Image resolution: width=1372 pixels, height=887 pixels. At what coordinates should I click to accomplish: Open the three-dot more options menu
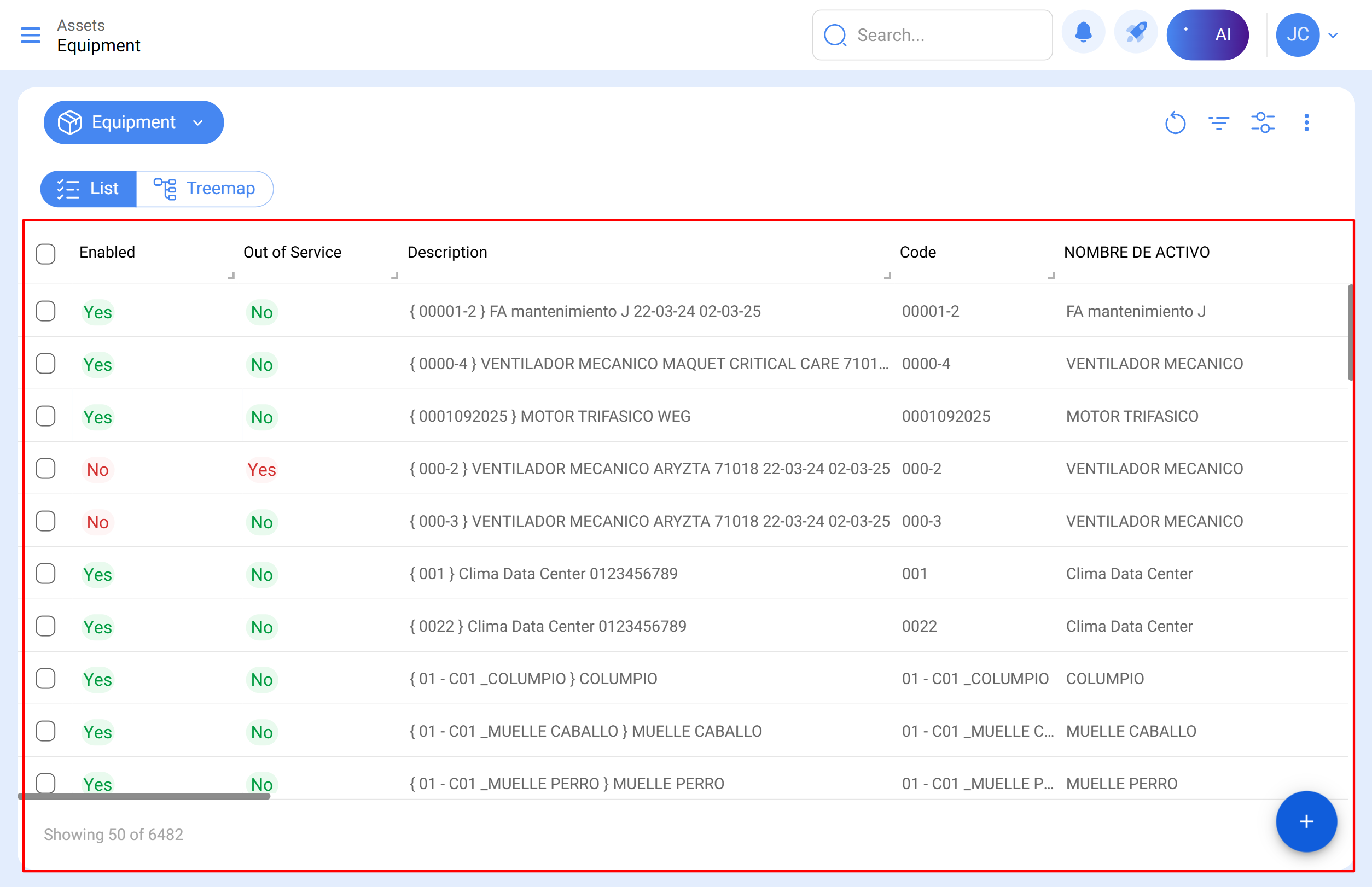(1306, 122)
